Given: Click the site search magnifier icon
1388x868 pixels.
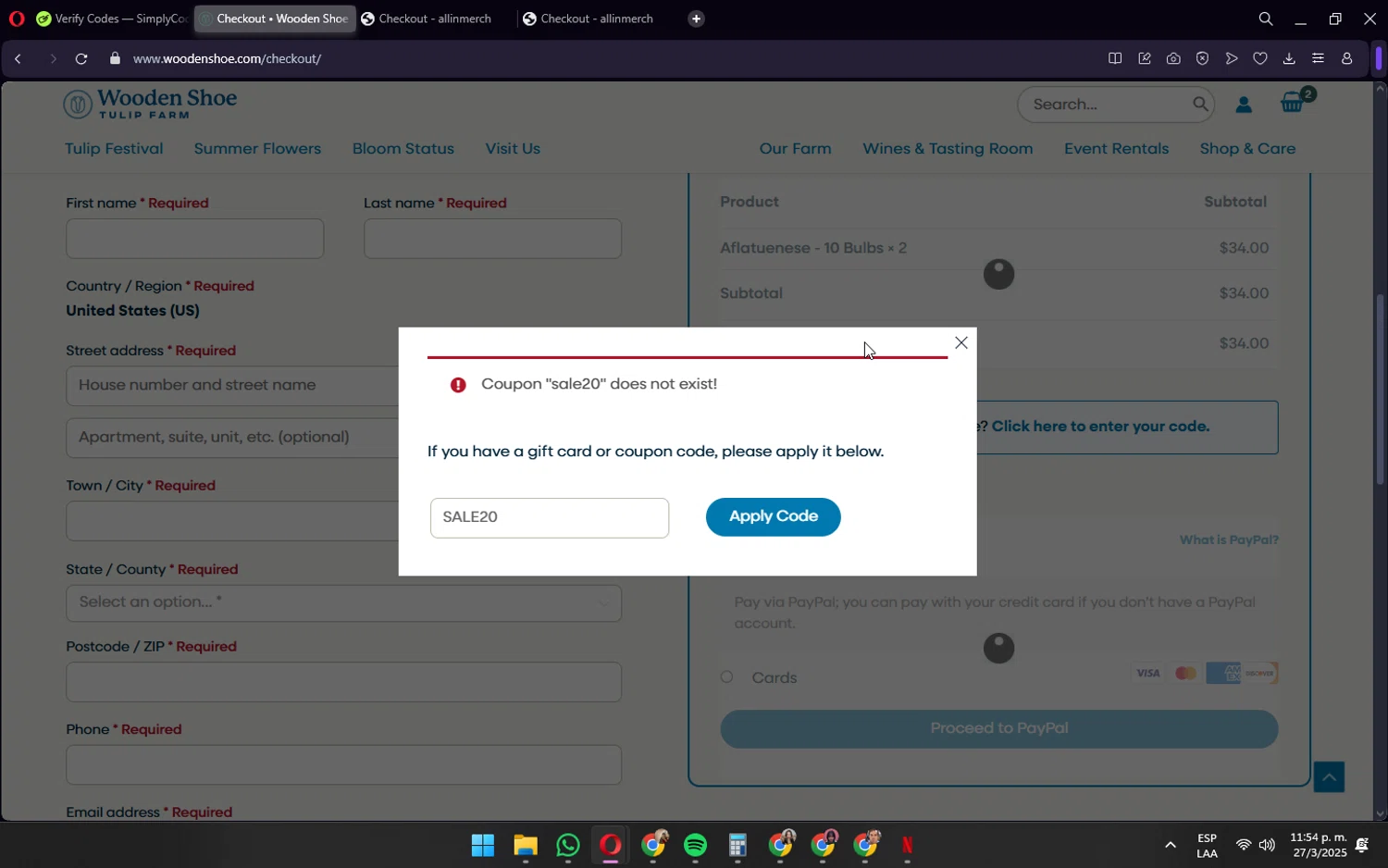Looking at the screenshot, I should point(1200,104).
